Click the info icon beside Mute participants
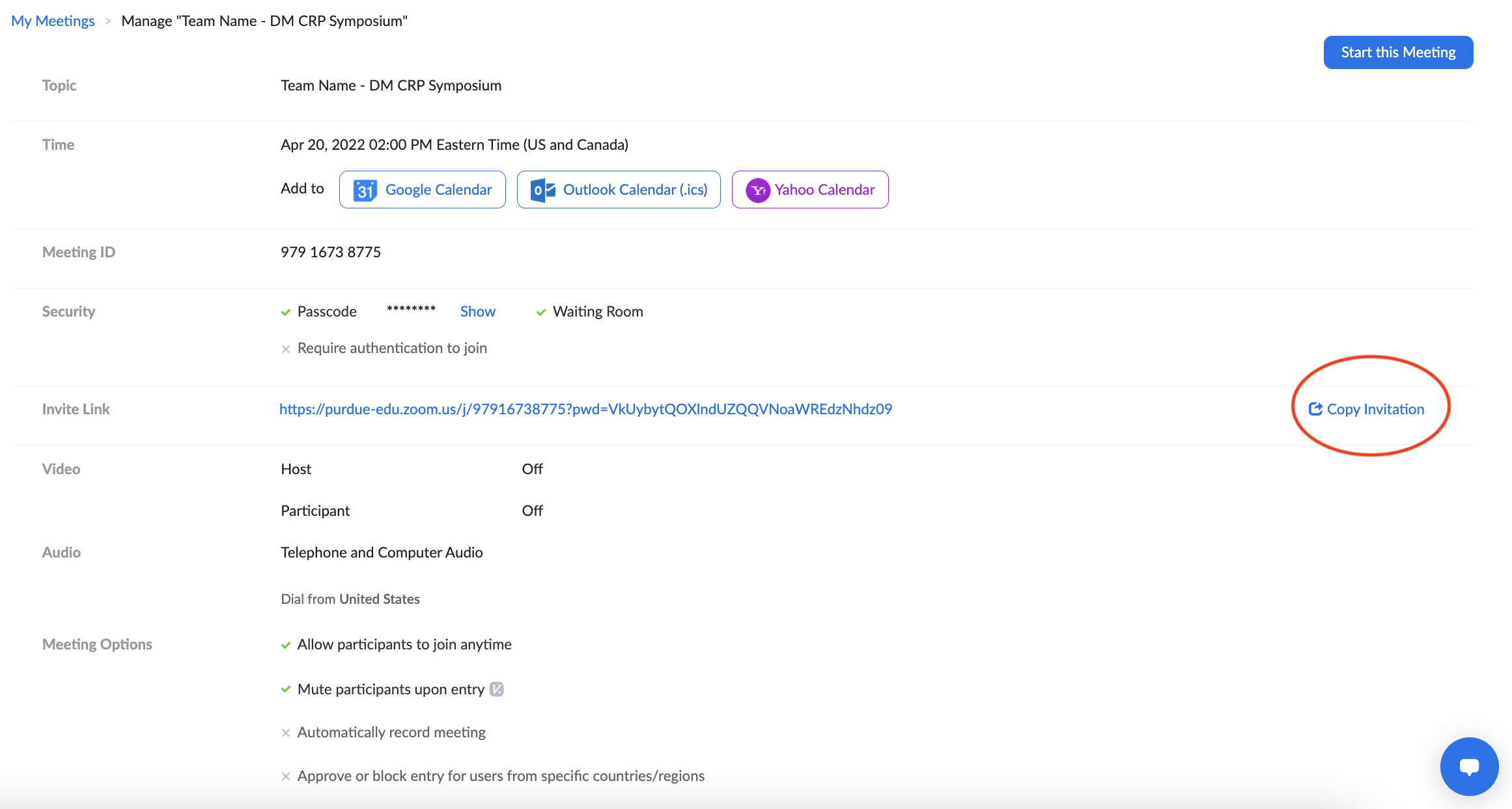 pos(497,689)
